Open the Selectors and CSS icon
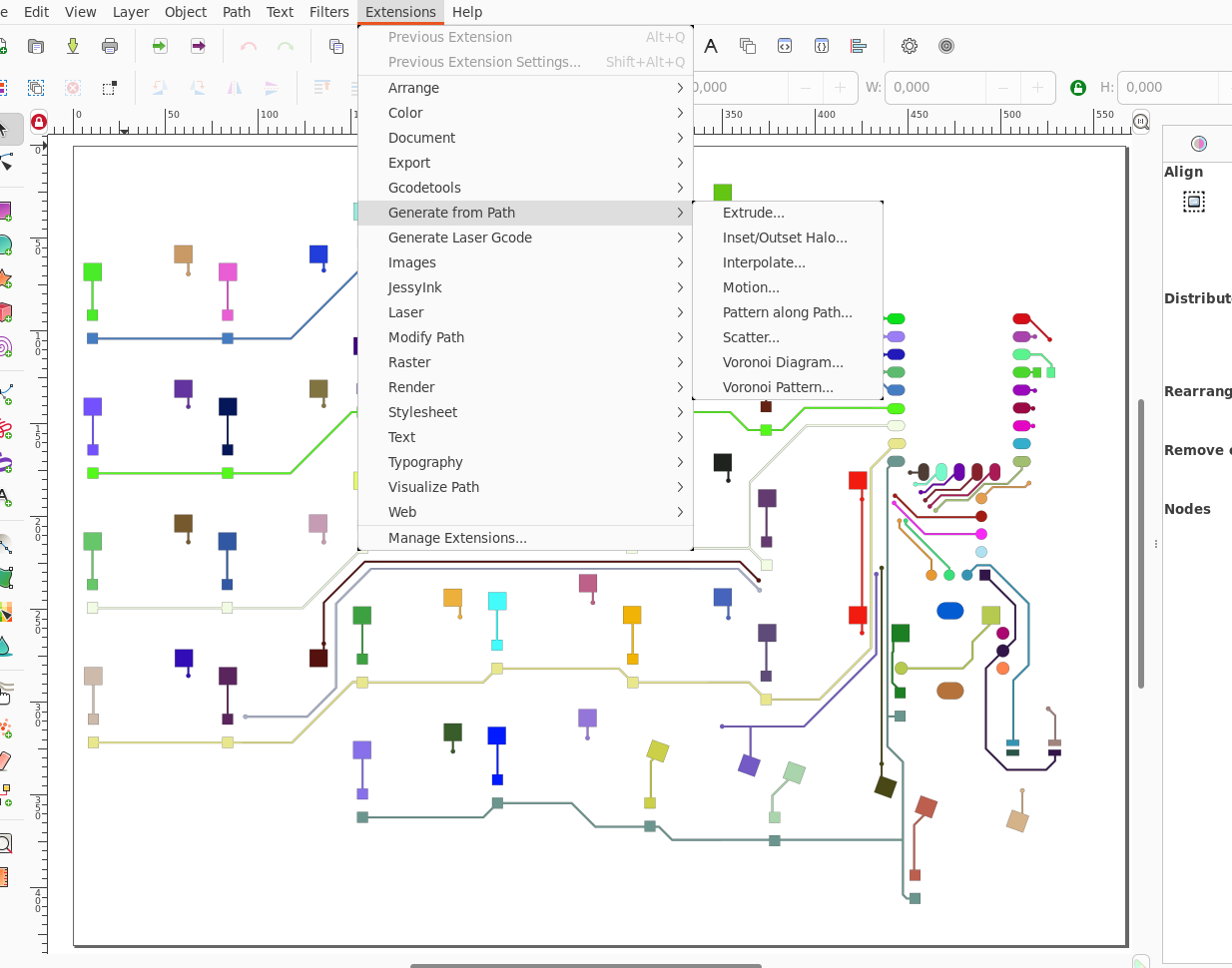The image size is (1232, 968). (822, 46)
